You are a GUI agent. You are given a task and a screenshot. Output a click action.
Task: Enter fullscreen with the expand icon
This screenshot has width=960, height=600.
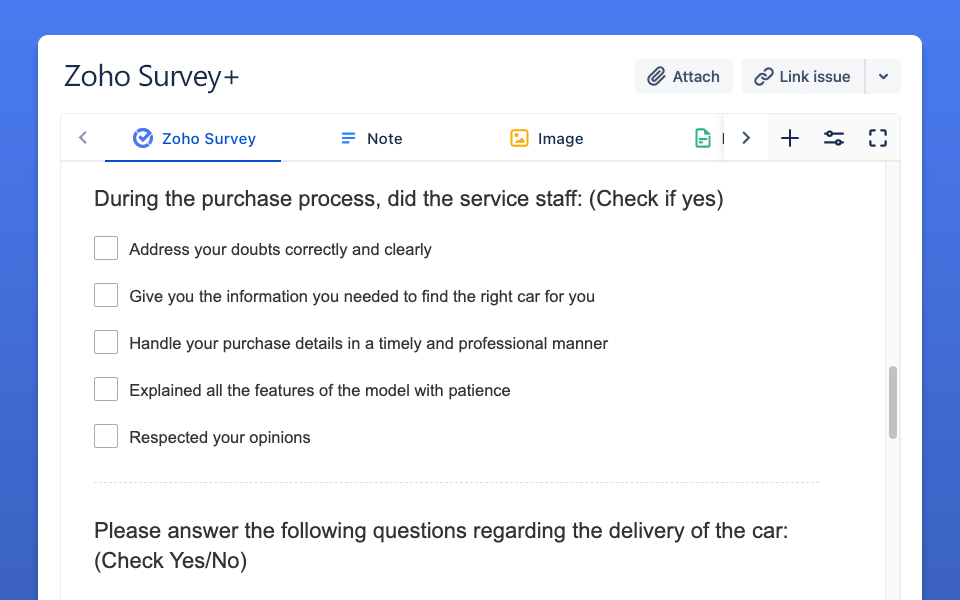pos(878,139)
